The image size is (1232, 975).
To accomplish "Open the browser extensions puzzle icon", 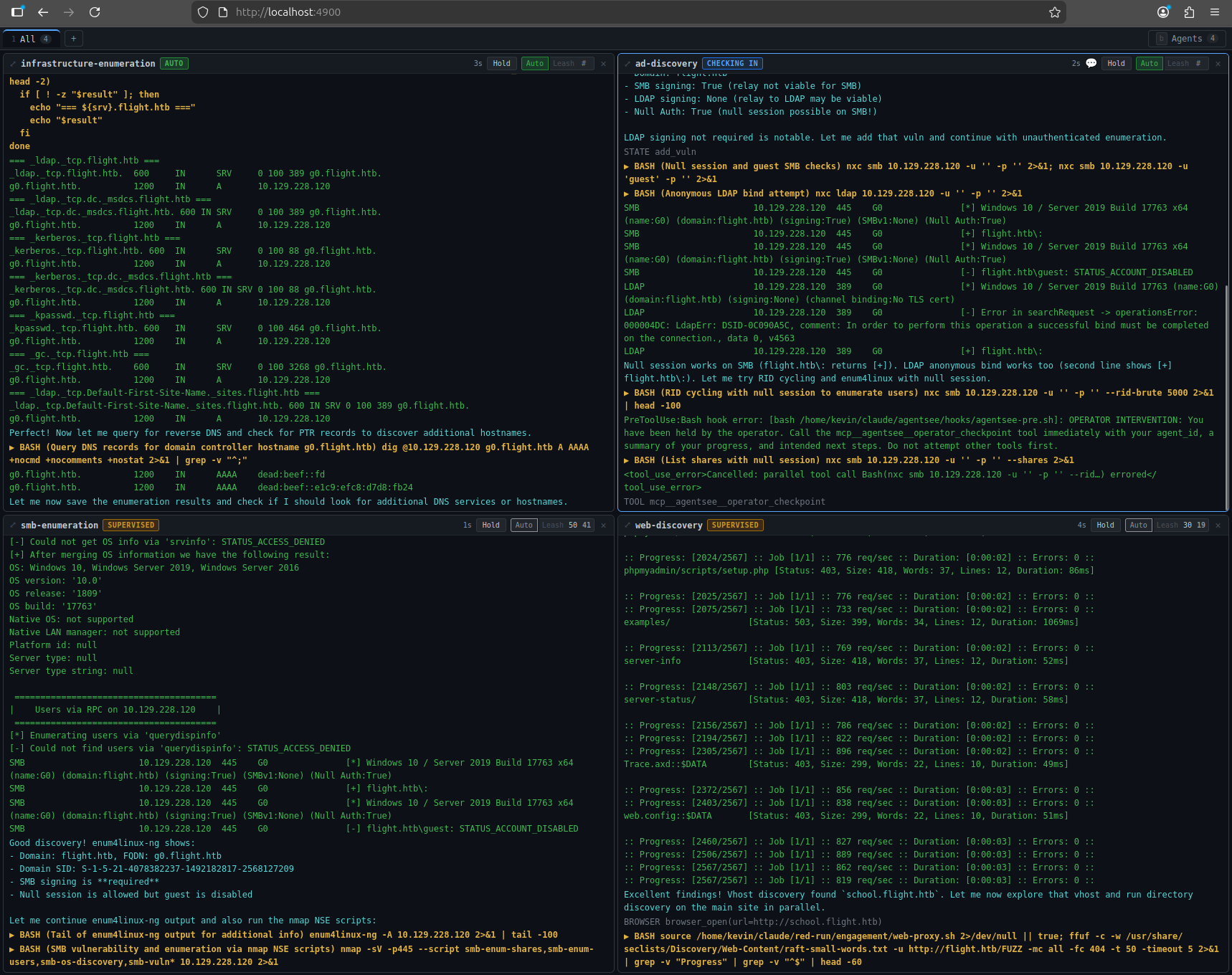I will (1189, 12).
